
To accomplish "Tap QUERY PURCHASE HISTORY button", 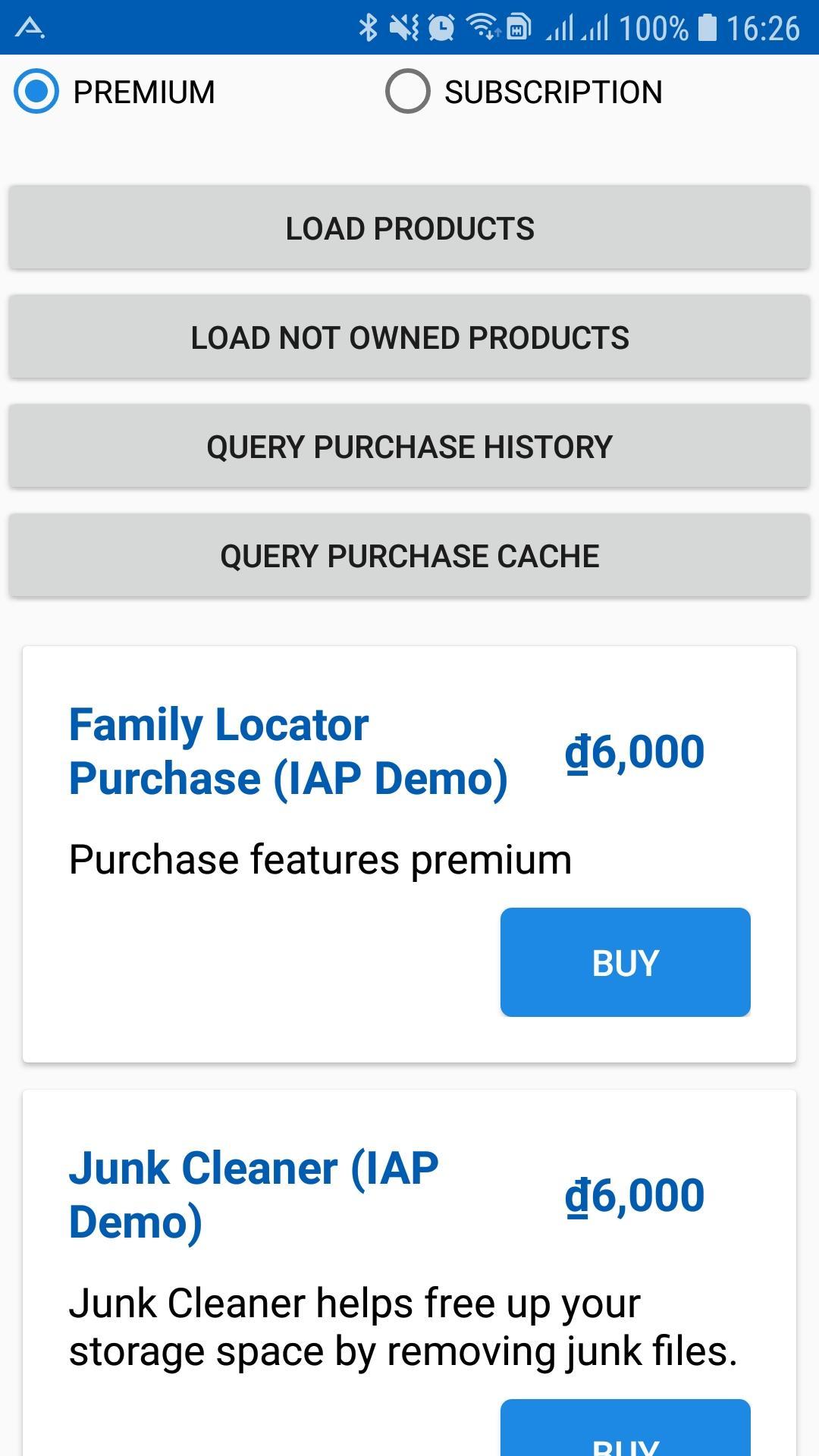I will 409,447.
